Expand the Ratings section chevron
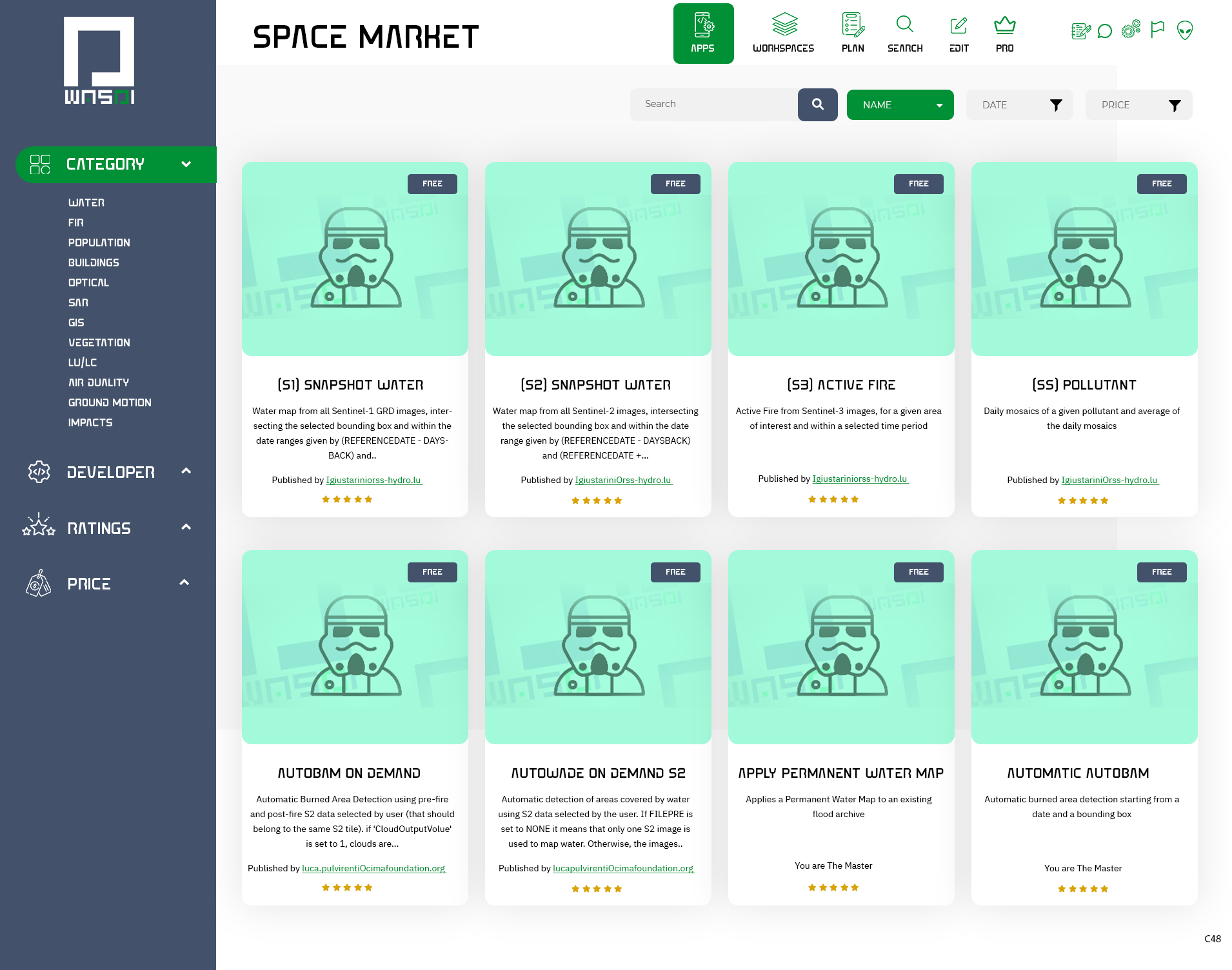 (x=186, y=527)
